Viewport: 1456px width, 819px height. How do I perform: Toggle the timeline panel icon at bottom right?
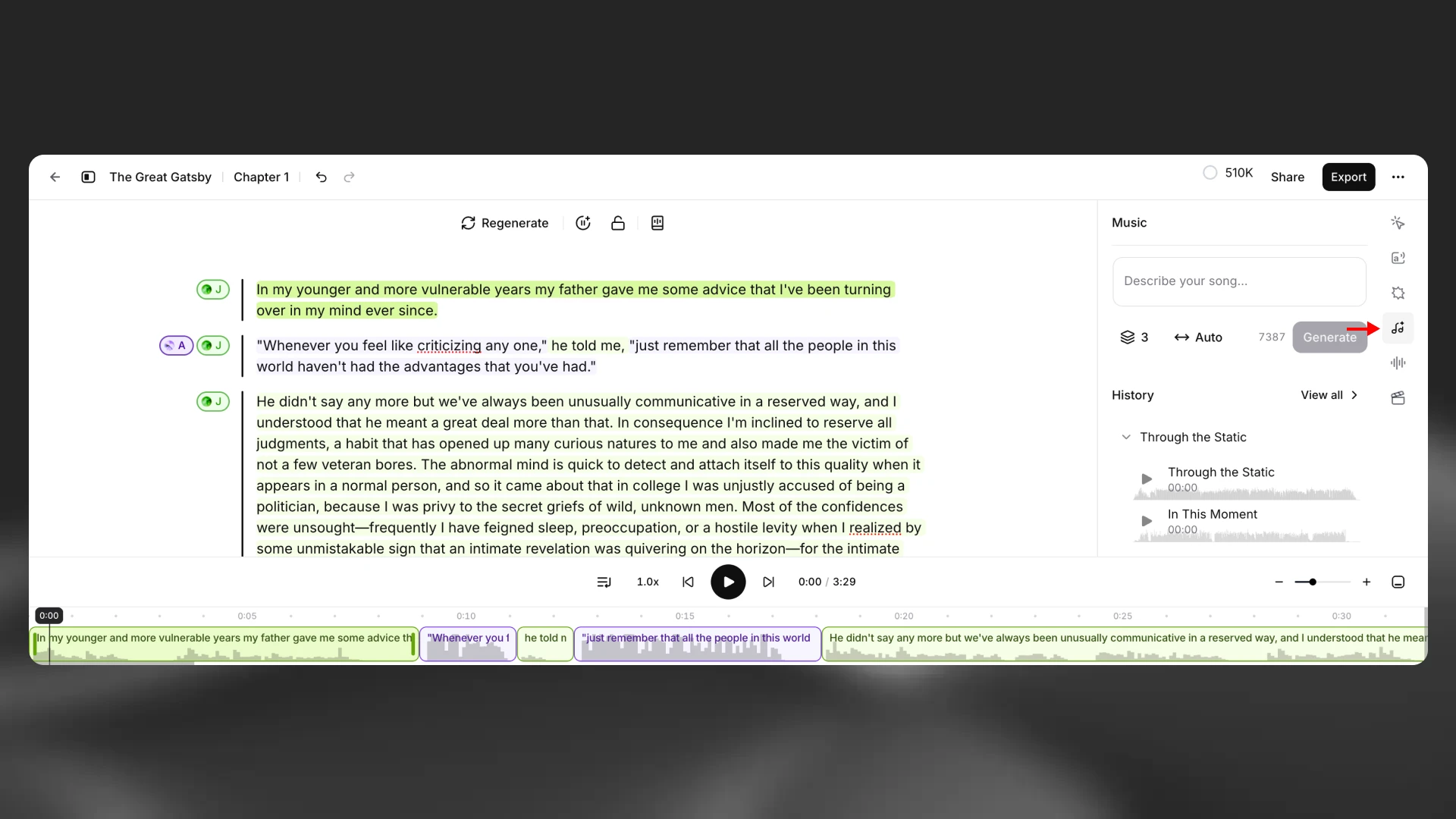pos(1398,582)
